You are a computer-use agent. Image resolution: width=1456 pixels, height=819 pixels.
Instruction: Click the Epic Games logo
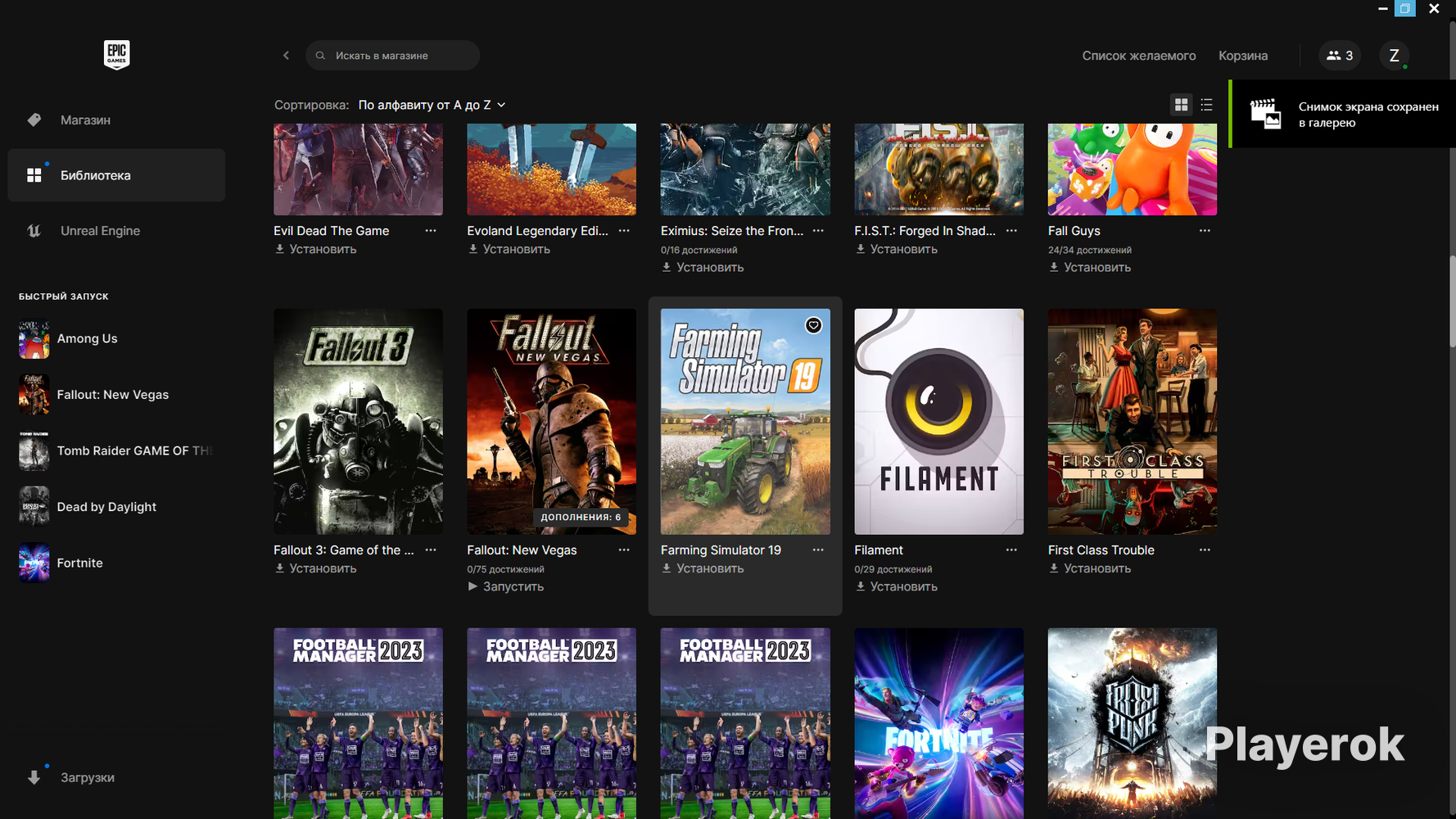[116, 55]
